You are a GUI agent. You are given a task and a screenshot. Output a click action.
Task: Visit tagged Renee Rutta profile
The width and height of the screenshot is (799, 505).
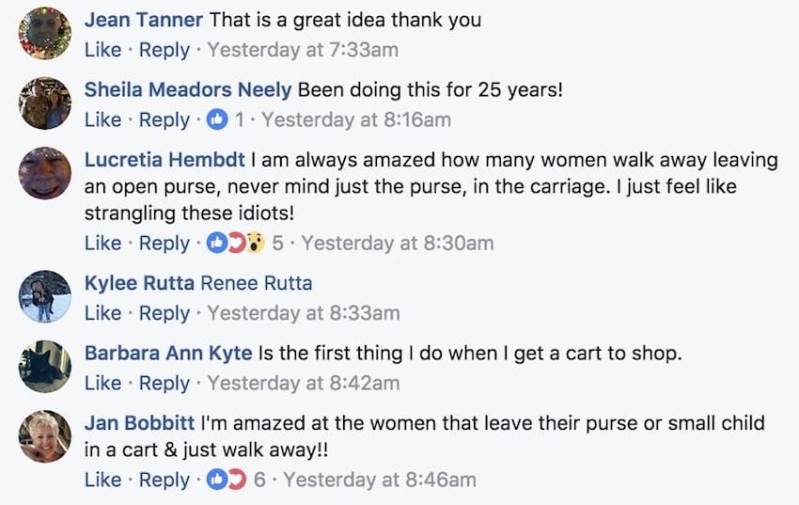pyautogui.click(x=256, y=284)
